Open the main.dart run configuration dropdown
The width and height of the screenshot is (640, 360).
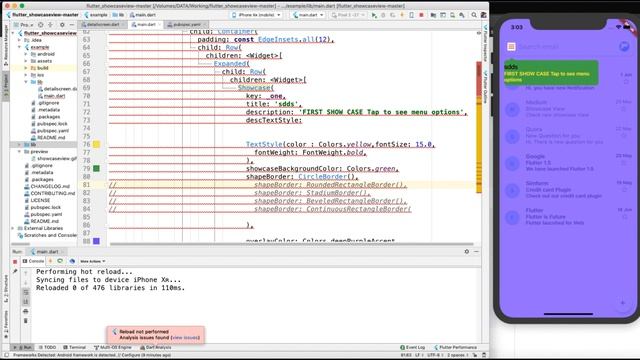308,15
